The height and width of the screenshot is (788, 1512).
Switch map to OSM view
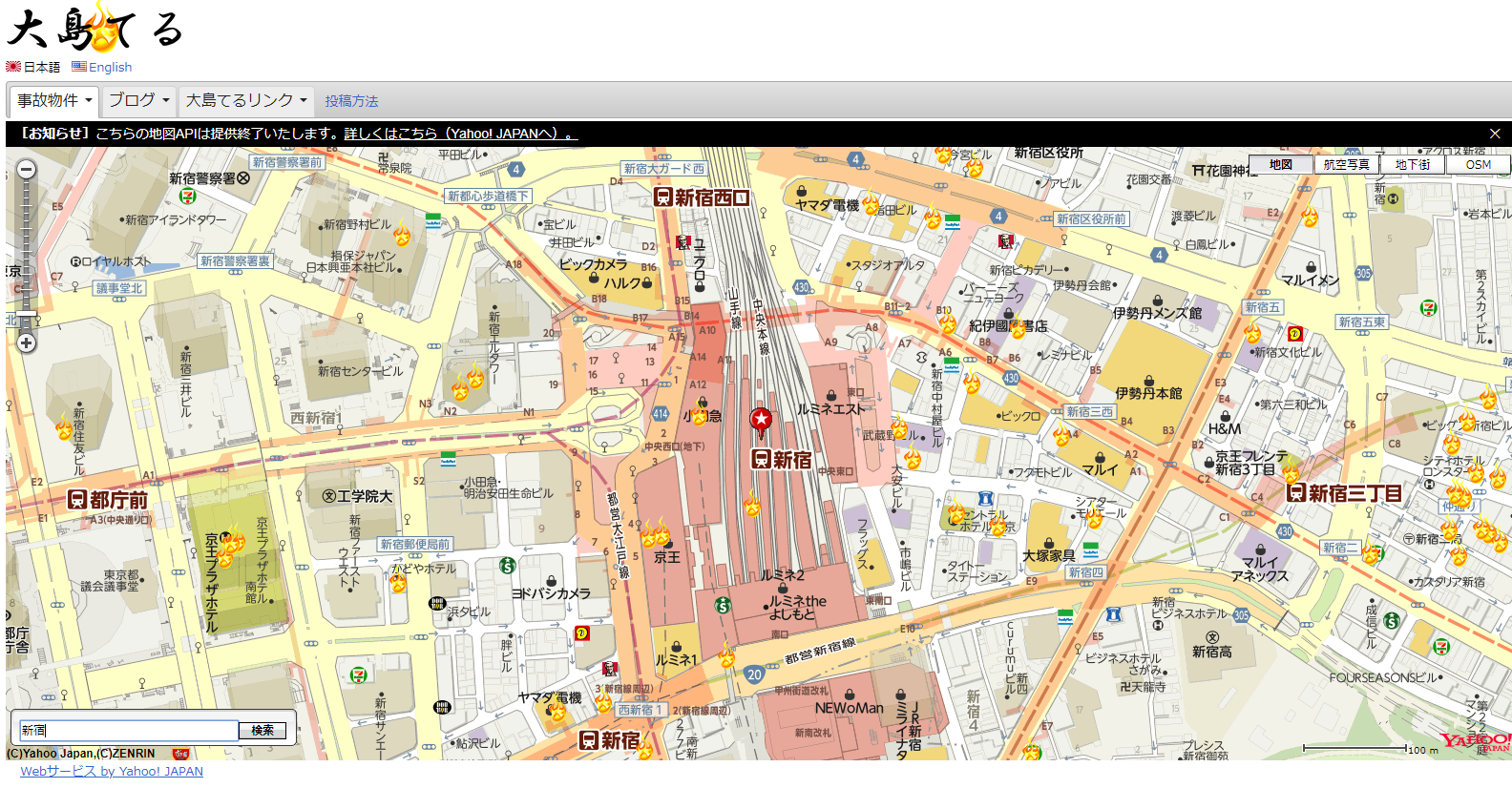(1478, 165)
